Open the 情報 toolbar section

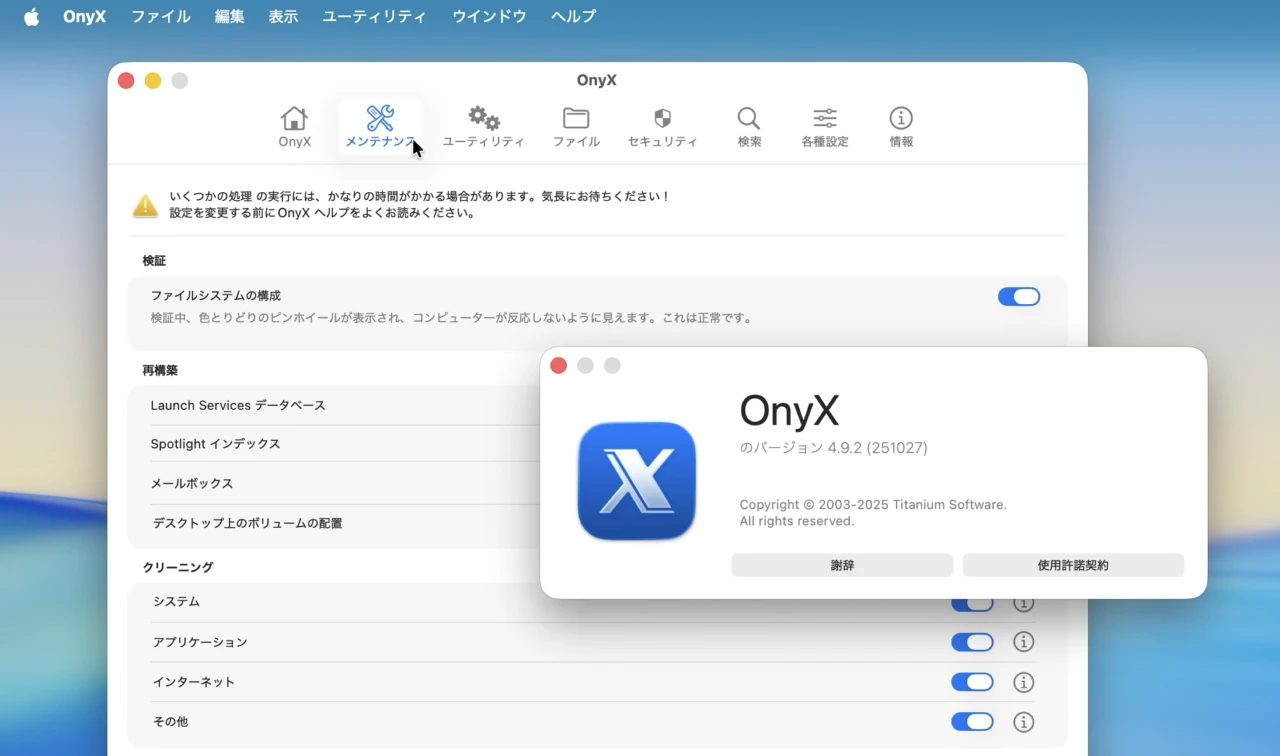(x=900, y=125)
